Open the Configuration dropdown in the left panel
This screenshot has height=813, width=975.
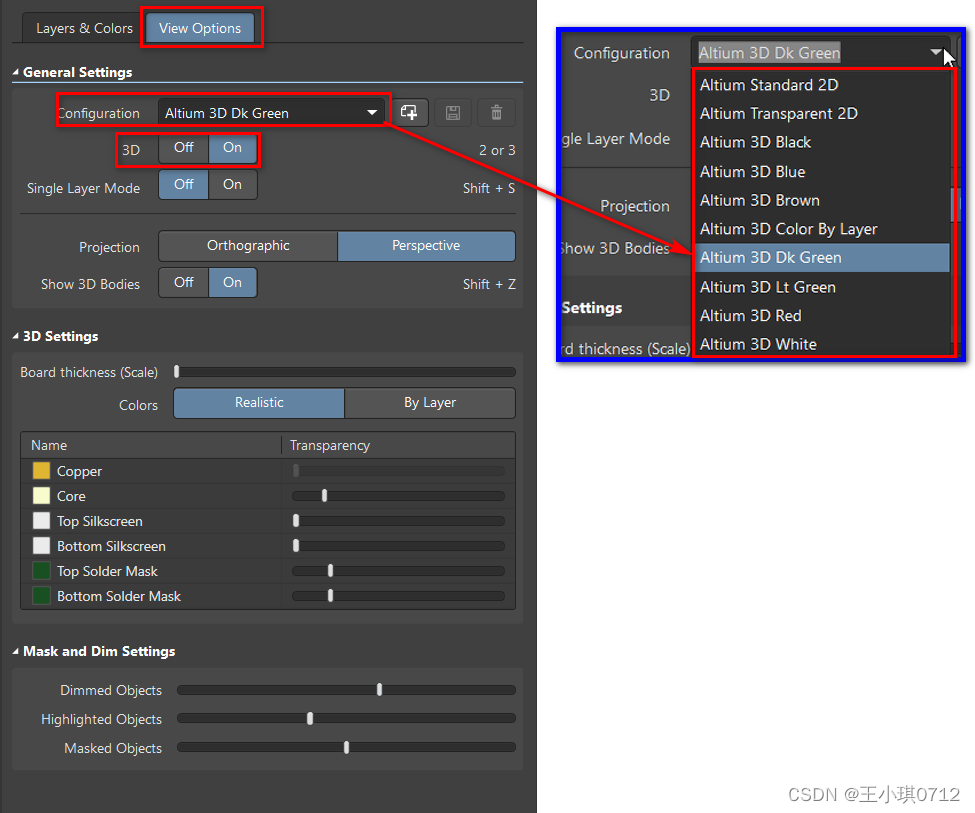pyautogui.click(x=271, y=113)
